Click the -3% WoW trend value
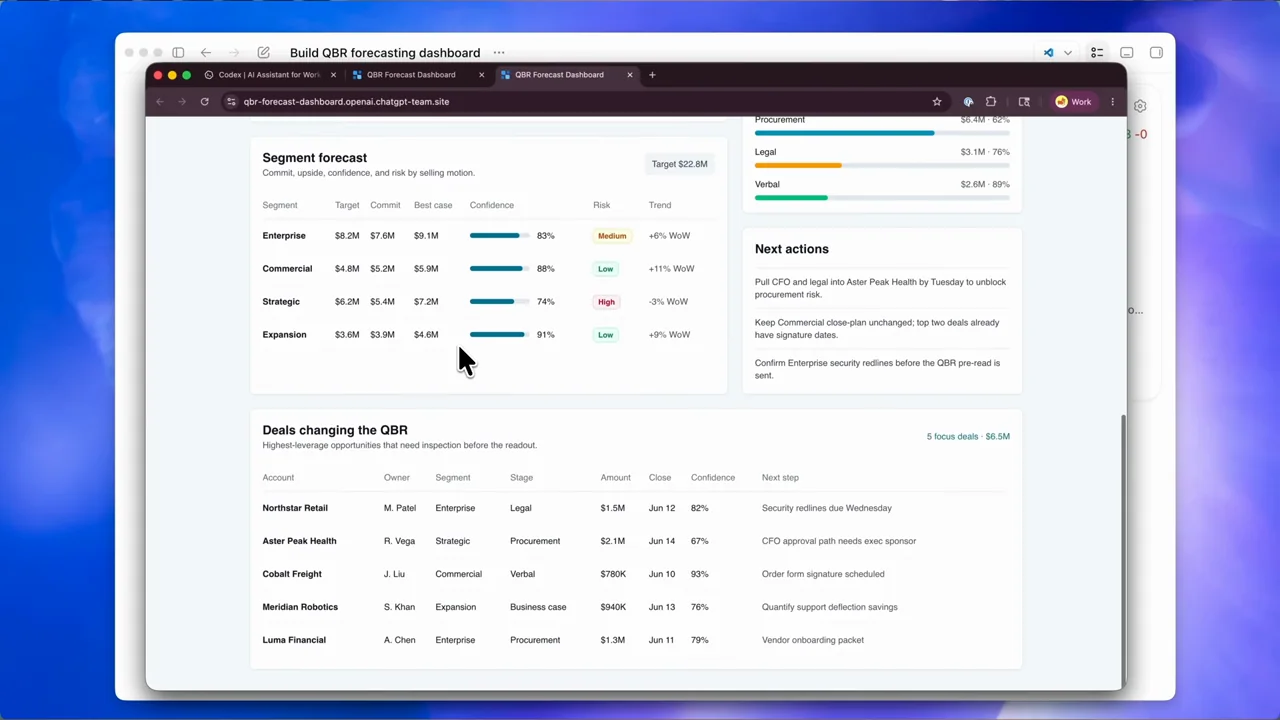This screenshot has height=720, width=1280. pyautogui.click(x=669, y=302)
